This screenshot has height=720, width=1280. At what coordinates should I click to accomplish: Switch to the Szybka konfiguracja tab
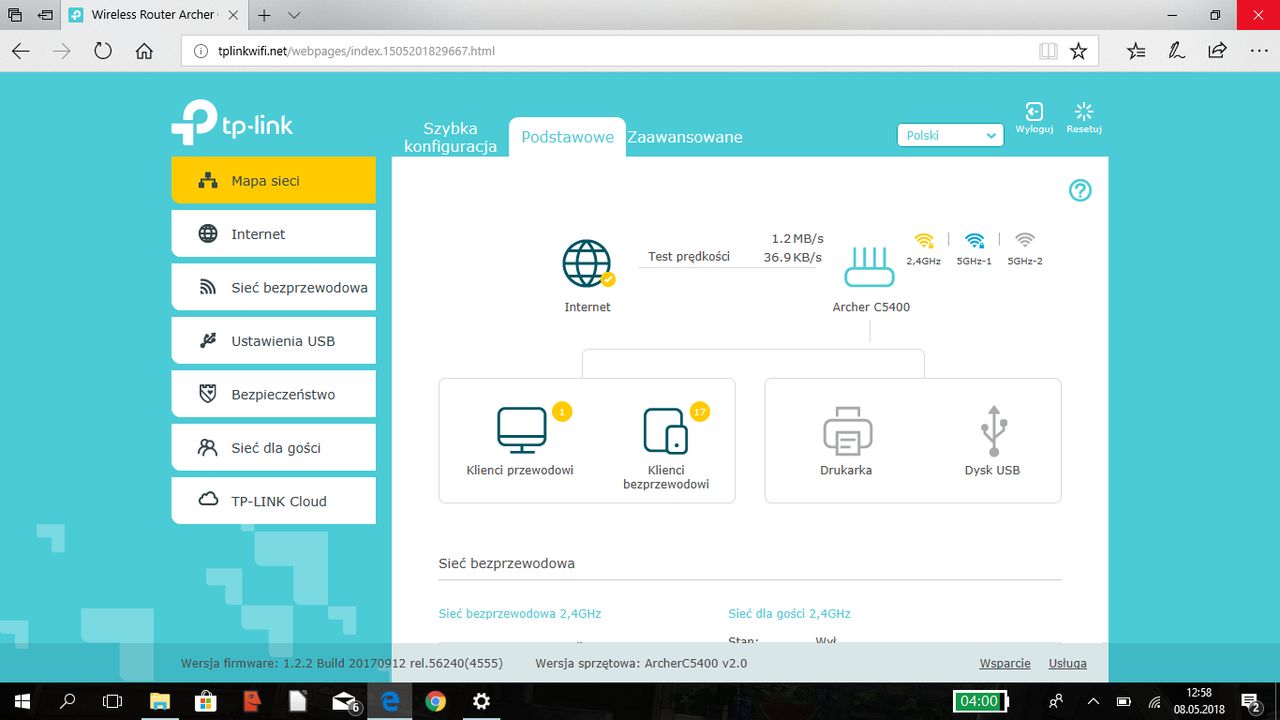[x=450, y=137]
